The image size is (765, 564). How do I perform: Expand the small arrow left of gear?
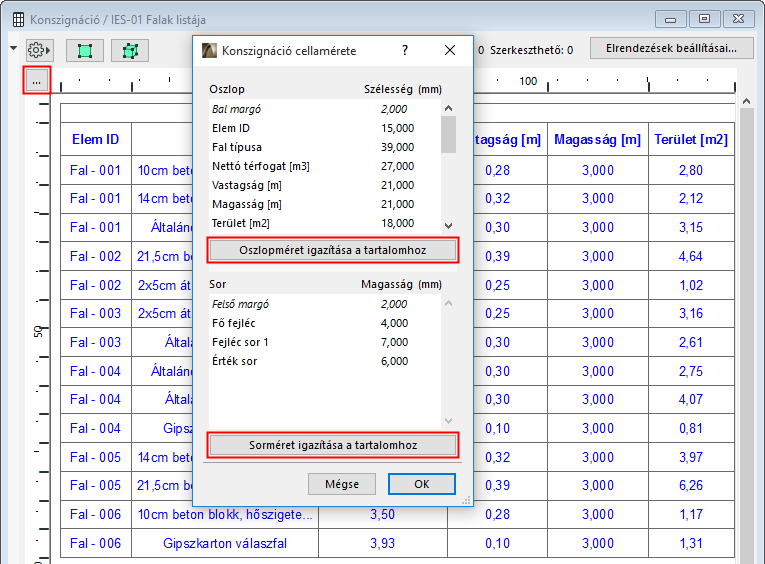[13, 48]
